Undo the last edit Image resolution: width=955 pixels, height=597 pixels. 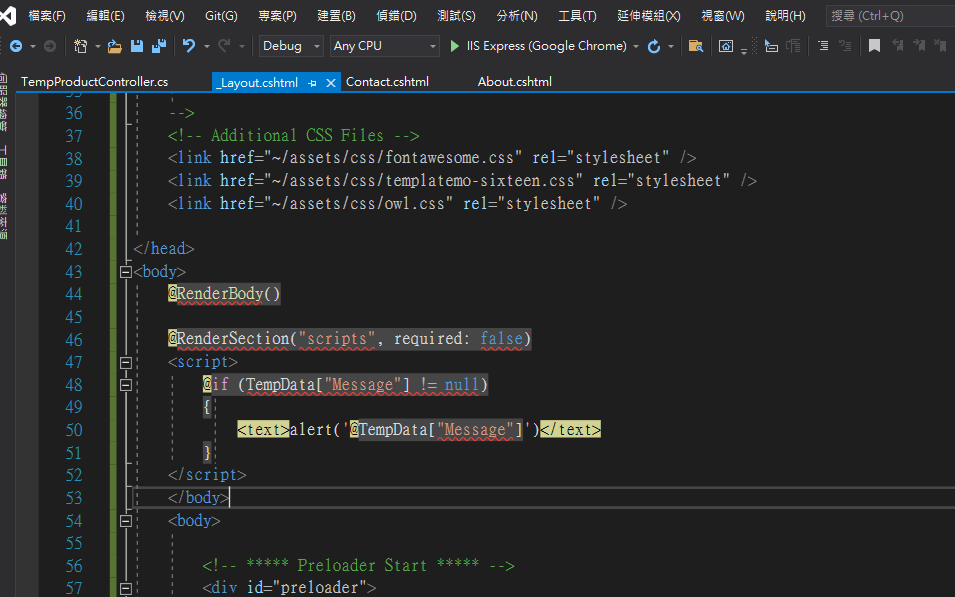click(189, 46)
